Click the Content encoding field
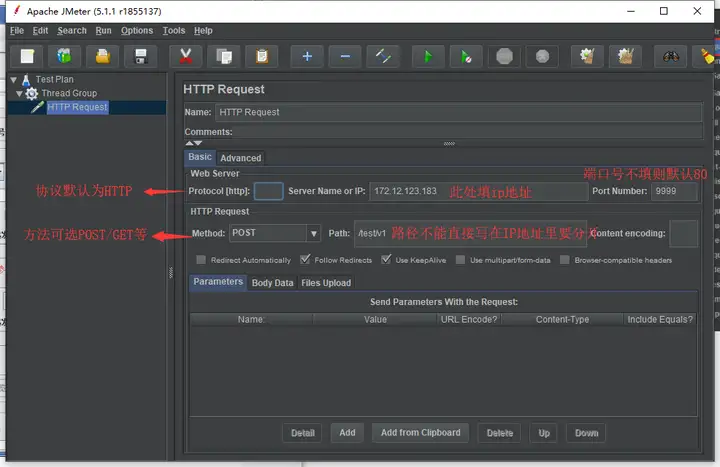The width and height of the screenshot is (720, 467). [684, 233]
